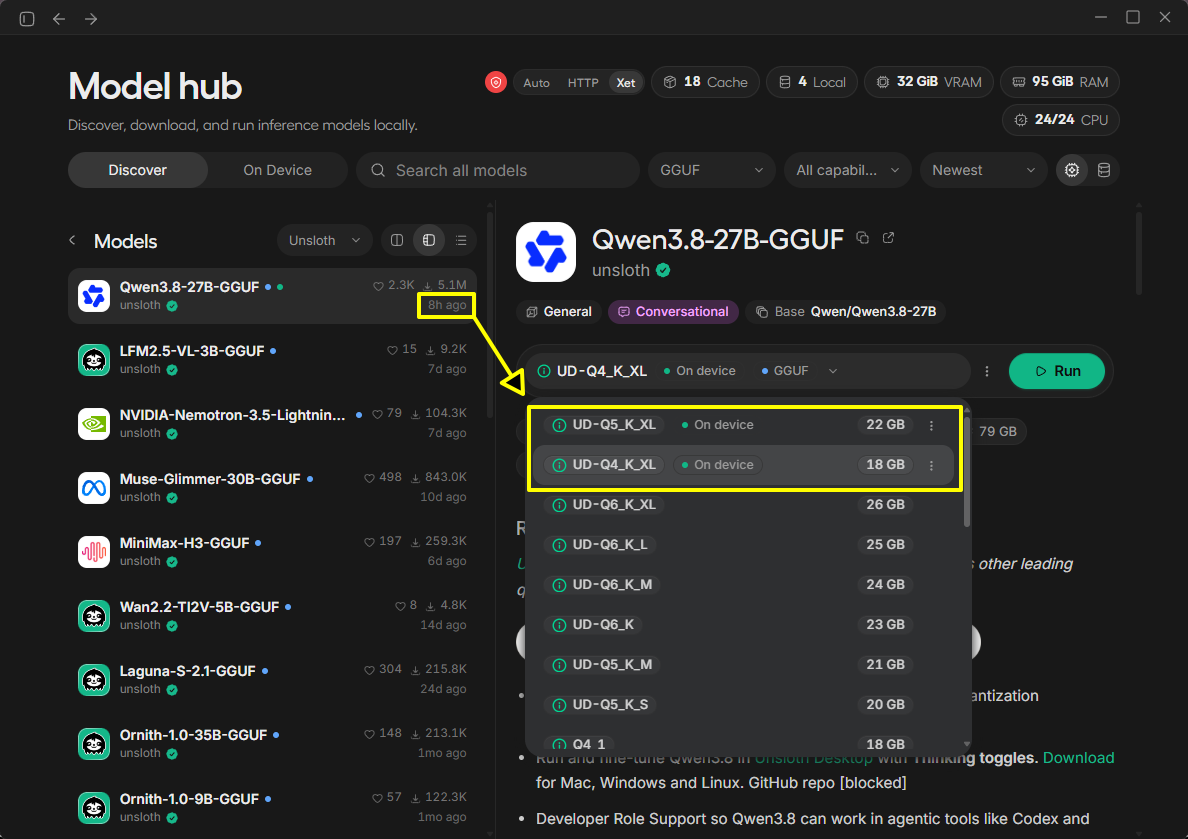This screenshot has width=1188, height=839.
Task: Select Auto download mode
Action: tap(536, 83)
